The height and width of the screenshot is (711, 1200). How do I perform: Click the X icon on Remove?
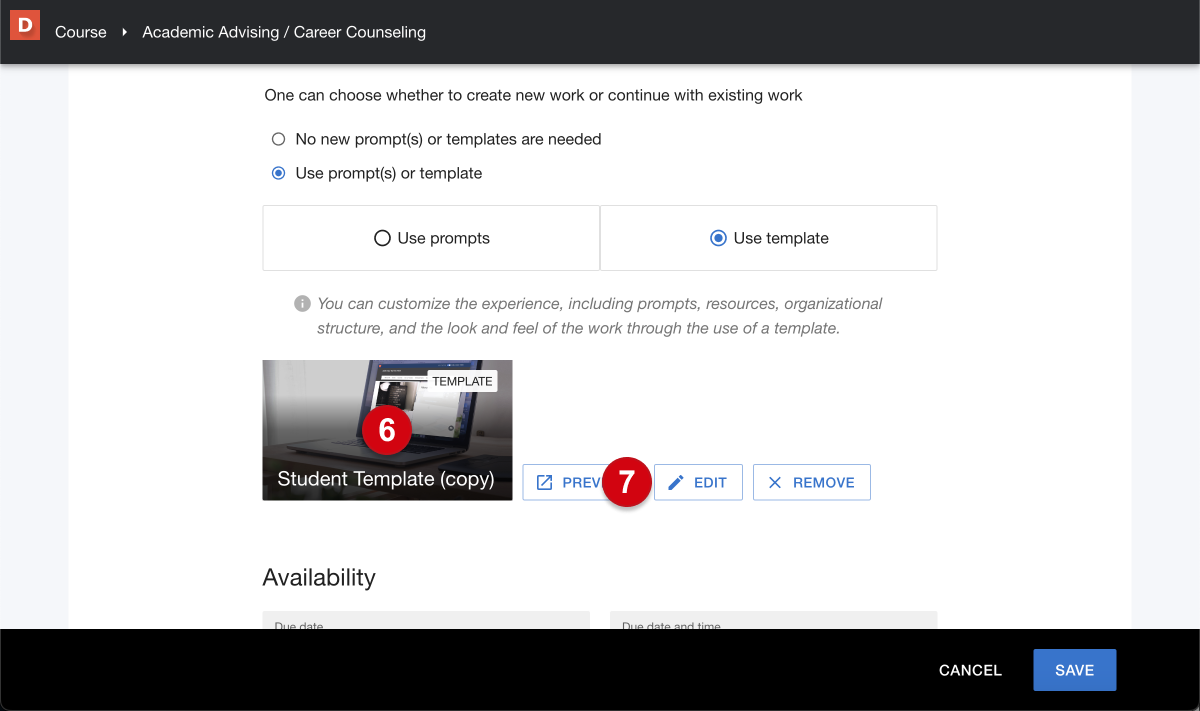[x=775, y=482]
